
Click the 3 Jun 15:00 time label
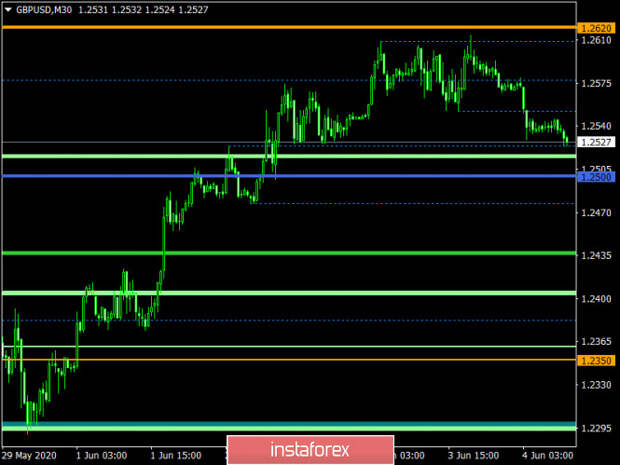(473, 456)
